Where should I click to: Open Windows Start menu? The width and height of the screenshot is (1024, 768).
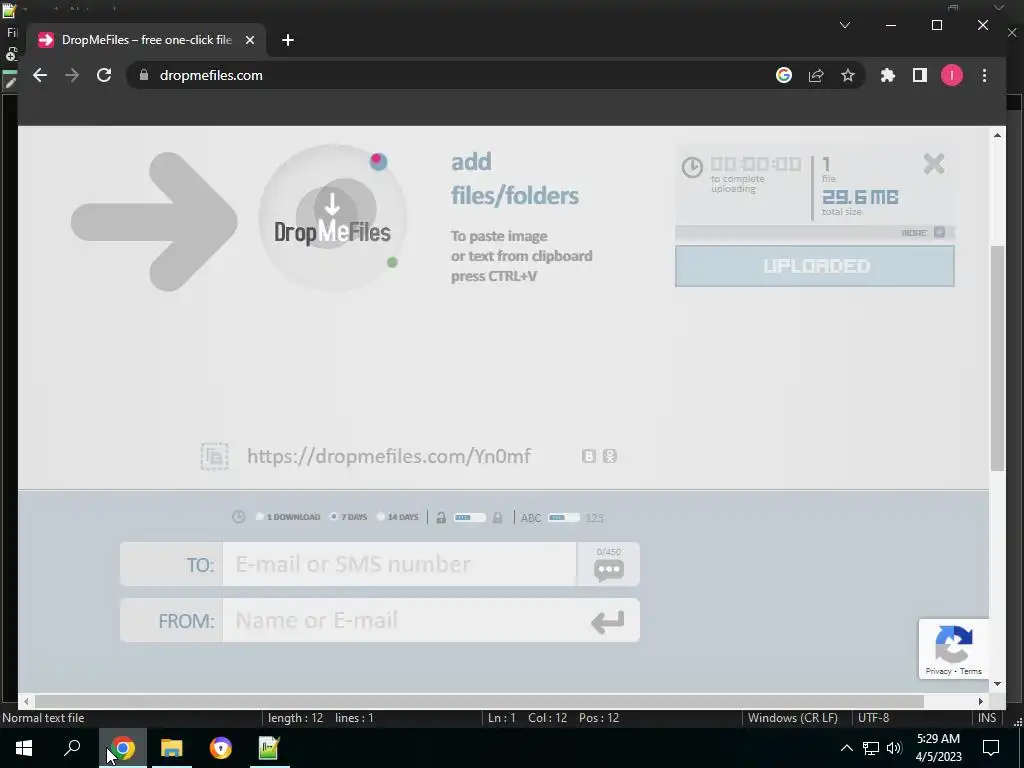pyautogui.click(x=24, y=748)
